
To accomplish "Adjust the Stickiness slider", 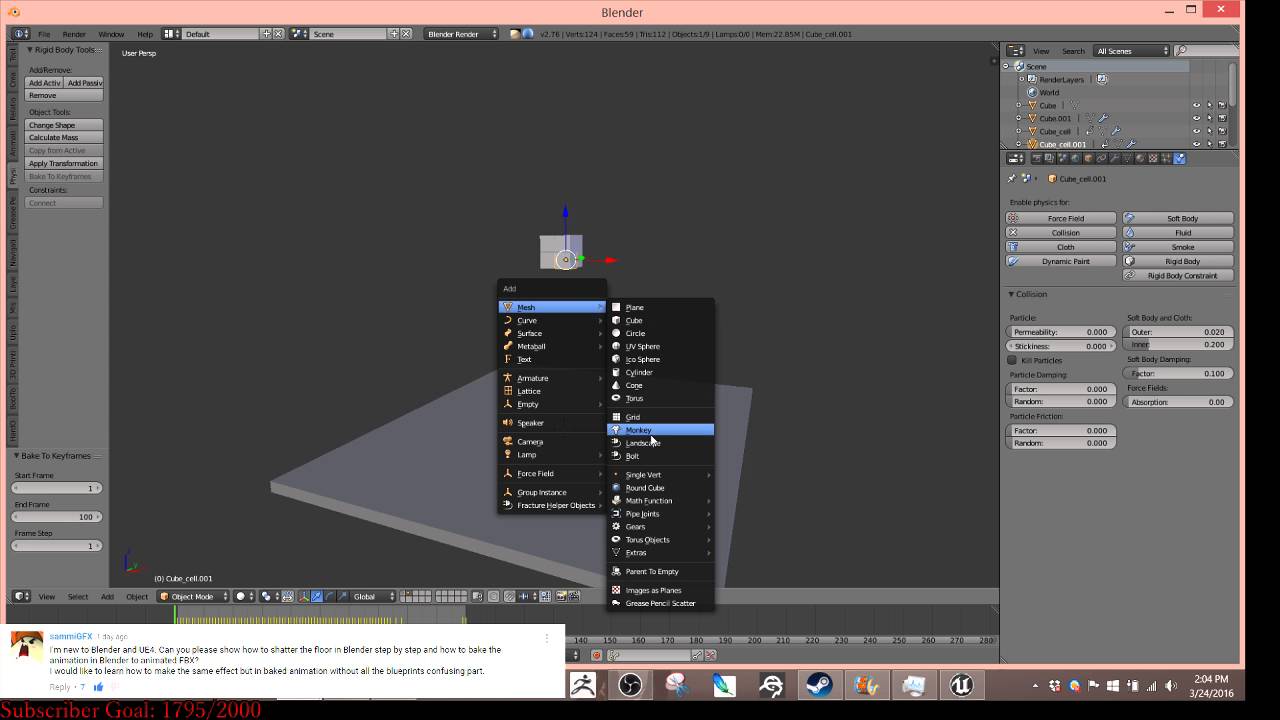I will coord(1061,346).
